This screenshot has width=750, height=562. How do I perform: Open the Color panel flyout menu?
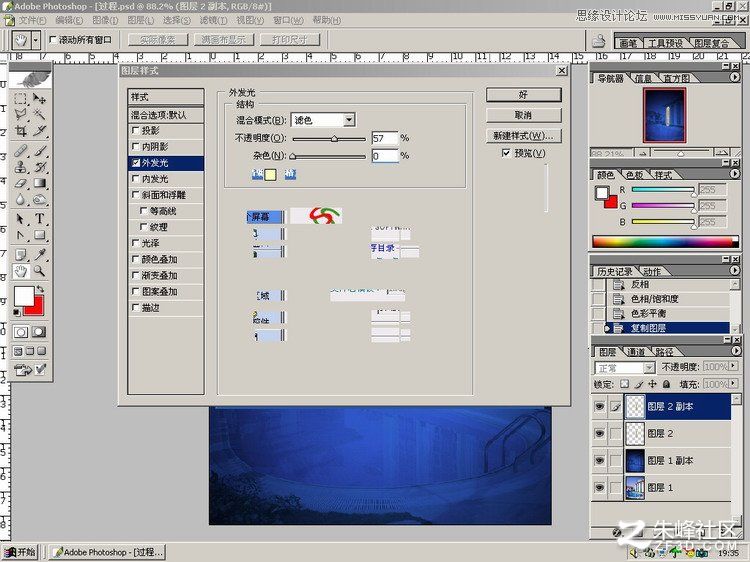click(735, 174)
